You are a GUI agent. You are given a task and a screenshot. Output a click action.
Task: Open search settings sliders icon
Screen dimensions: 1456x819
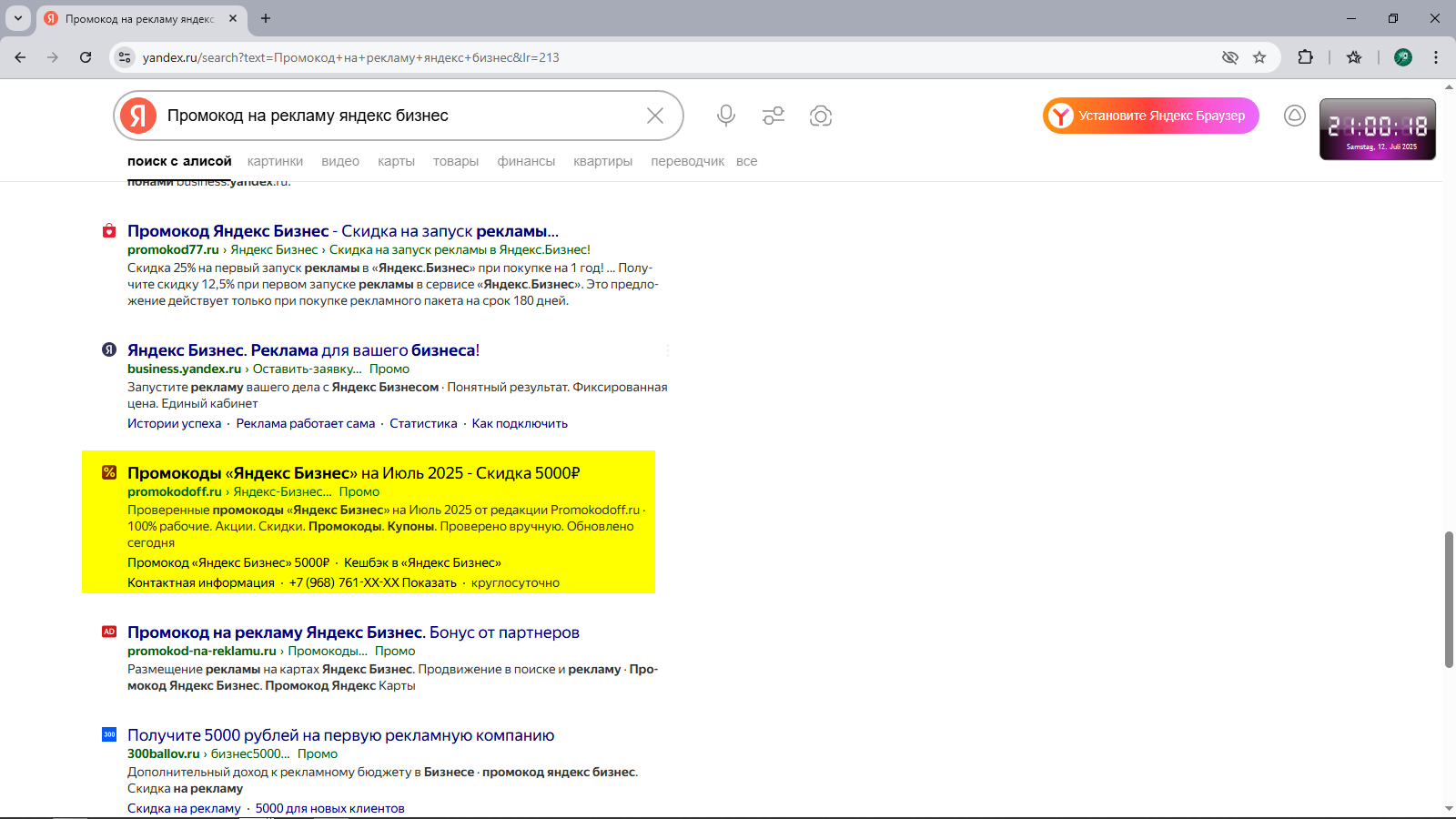tap(773, 116)
